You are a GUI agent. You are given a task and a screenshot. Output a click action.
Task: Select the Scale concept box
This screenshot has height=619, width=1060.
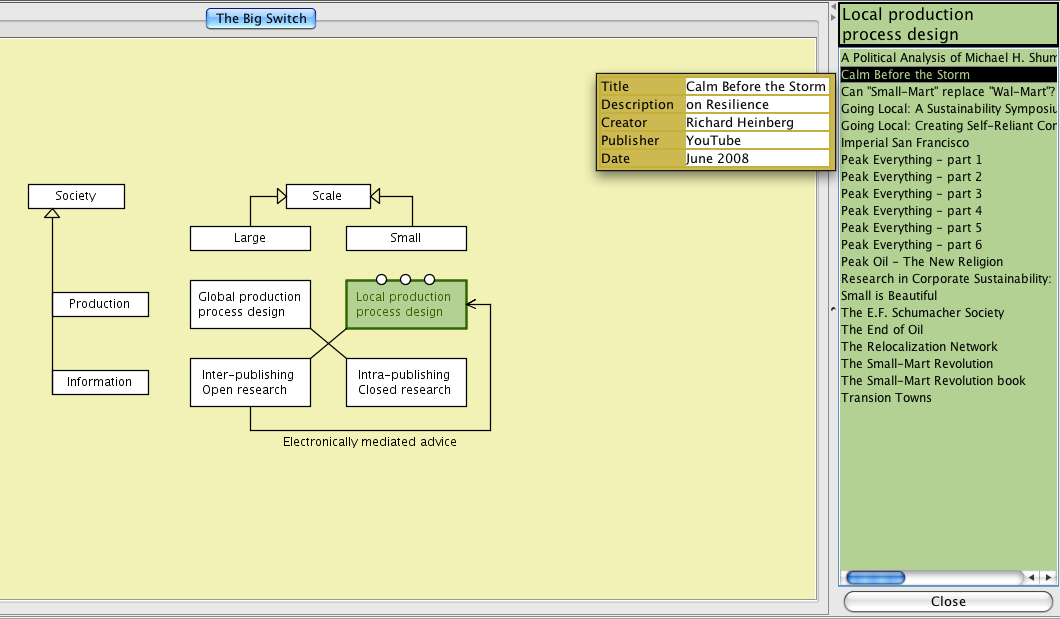(x=327, y=196)
